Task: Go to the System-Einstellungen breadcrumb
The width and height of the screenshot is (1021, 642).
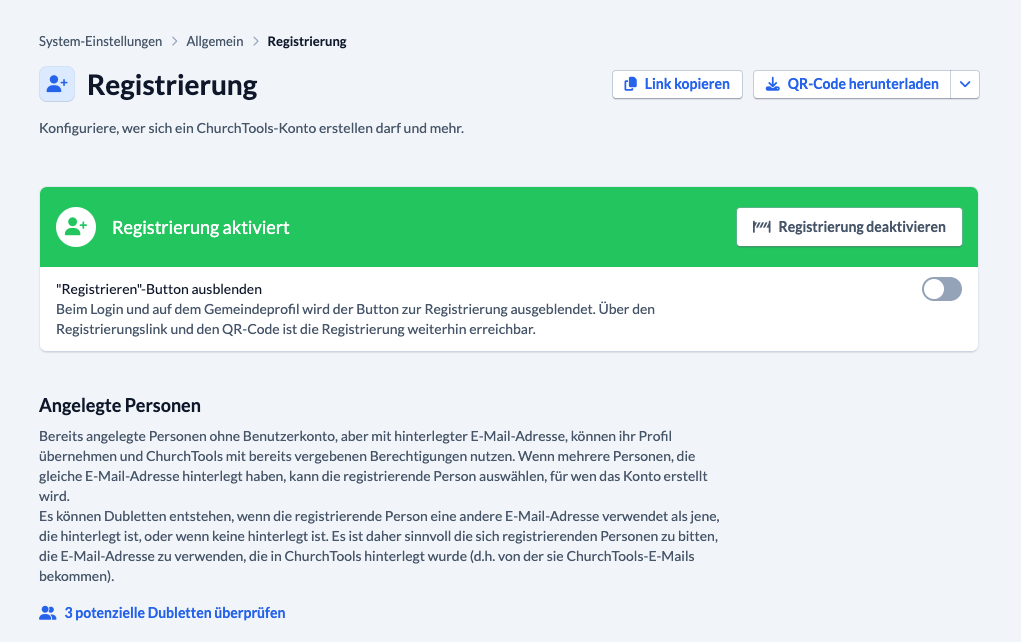Action: (x=100, y=42)
